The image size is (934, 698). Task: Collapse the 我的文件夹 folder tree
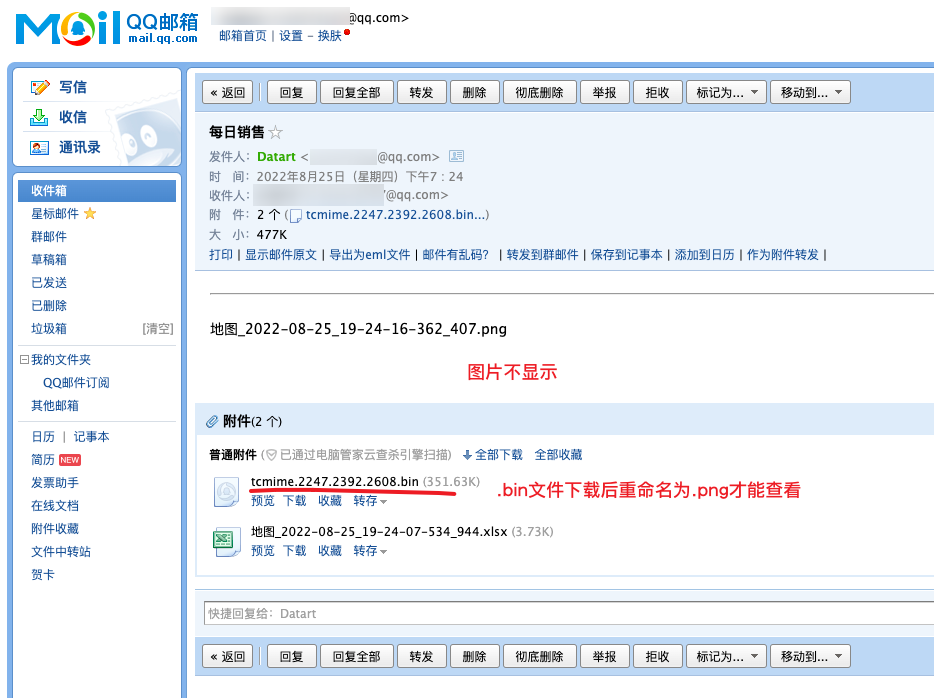[24, 360]
